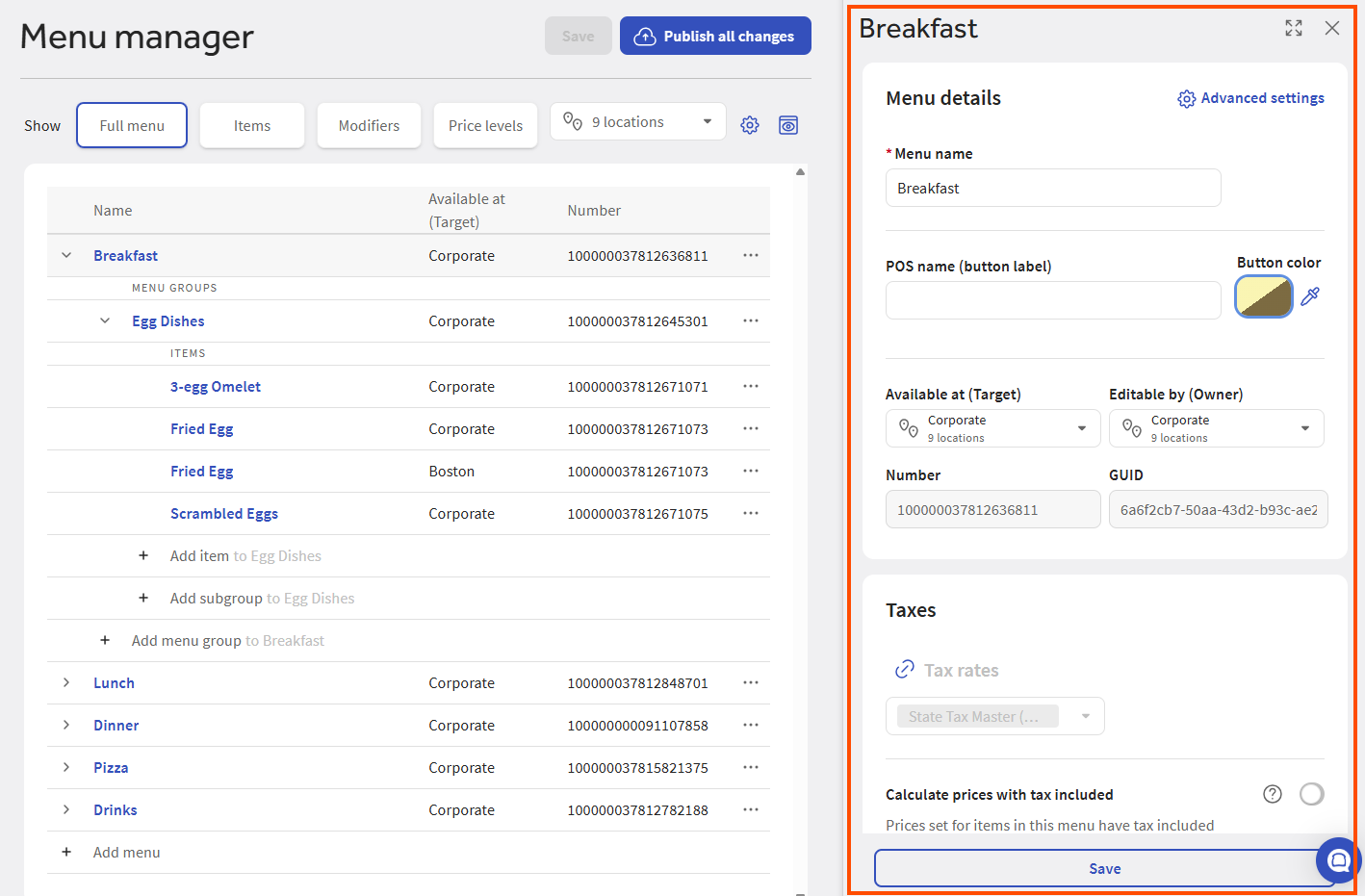The width and height of the screenshot is (1365, 896).
Task: Click the Button color swatch
Action: click(1263, 296)
